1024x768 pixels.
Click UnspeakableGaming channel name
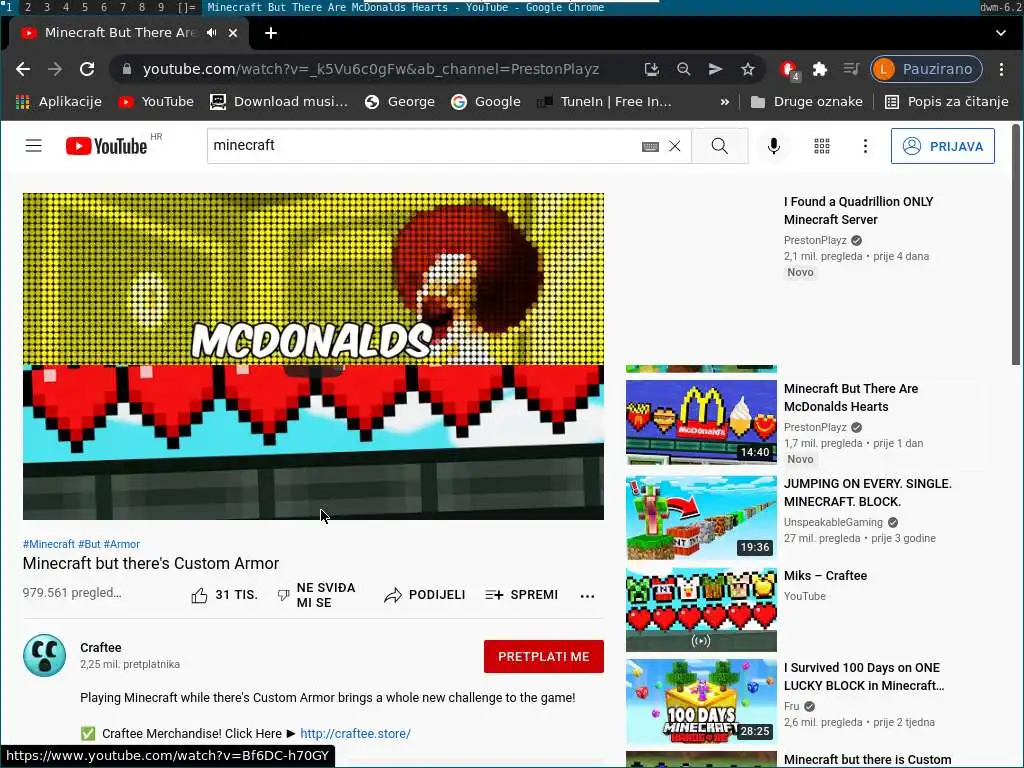833,522
